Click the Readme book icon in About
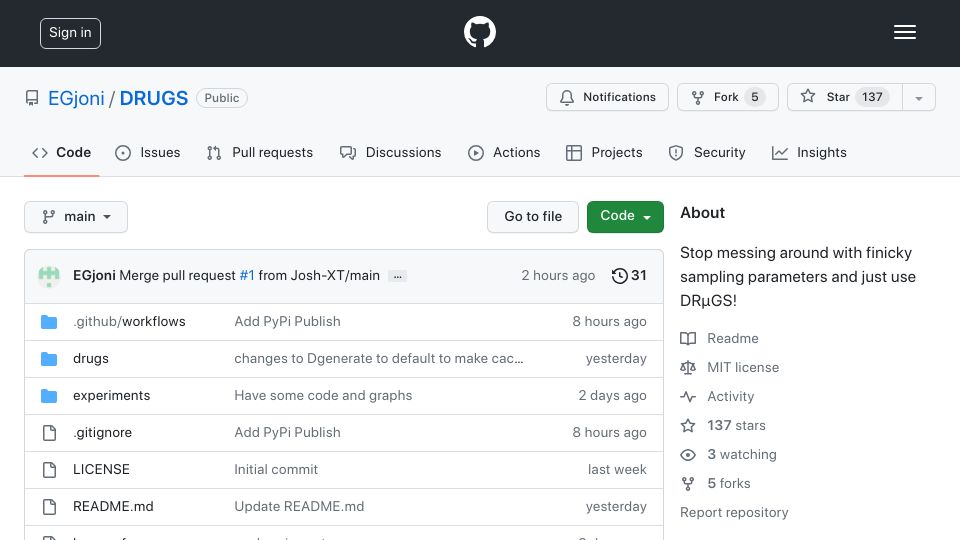 tap(688, 339)
